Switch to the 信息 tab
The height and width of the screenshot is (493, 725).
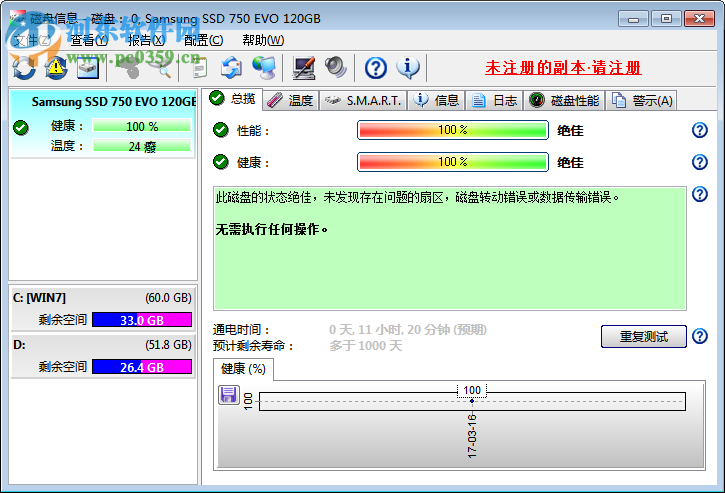click(436, 100)
